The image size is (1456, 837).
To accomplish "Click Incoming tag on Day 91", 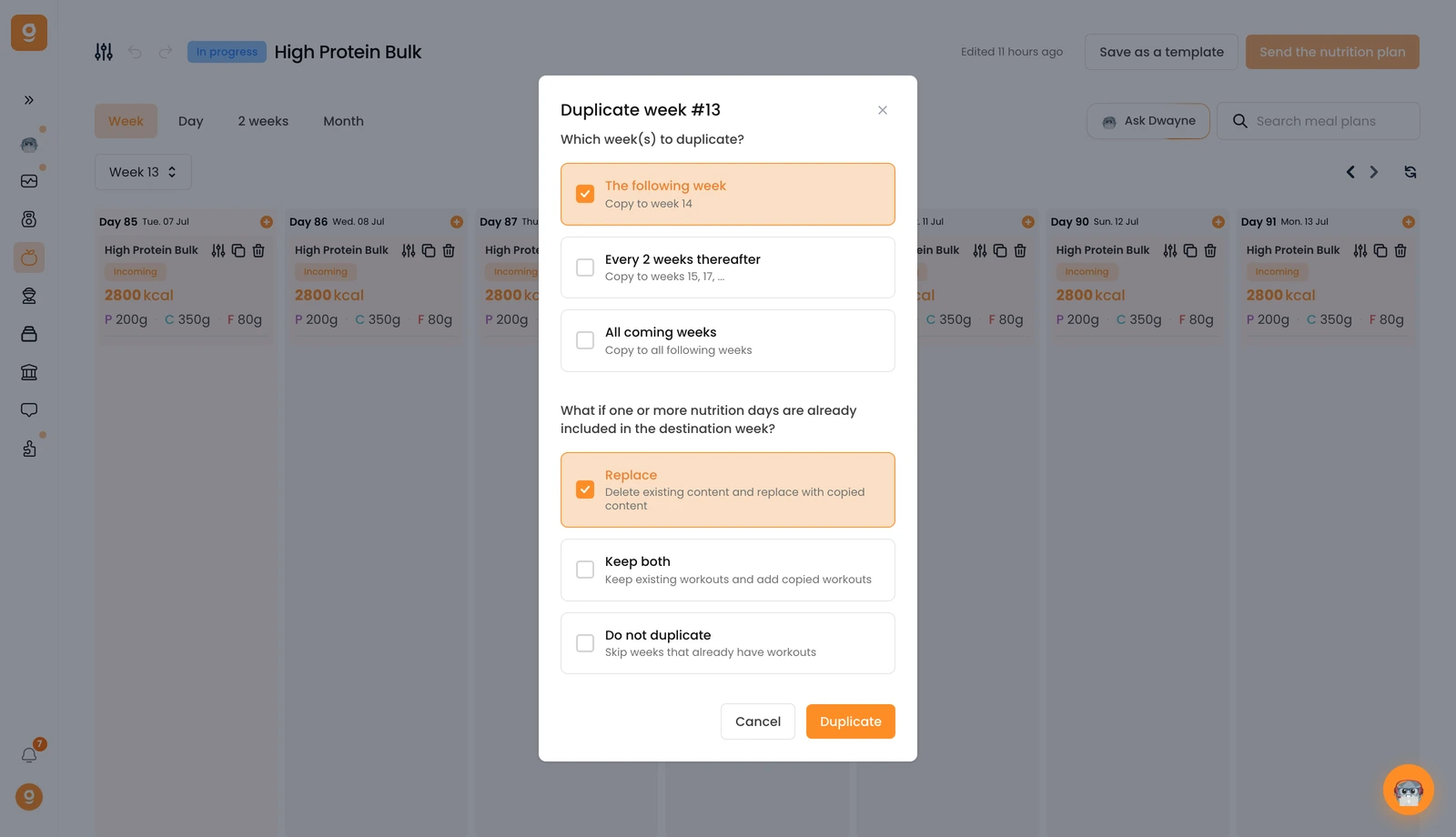I will (1277, 272).
